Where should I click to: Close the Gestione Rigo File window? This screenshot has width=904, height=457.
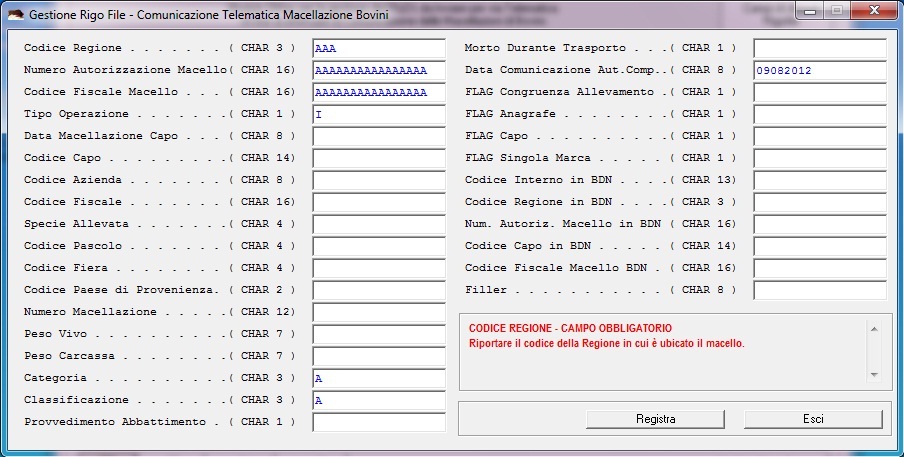pos(874,10)
